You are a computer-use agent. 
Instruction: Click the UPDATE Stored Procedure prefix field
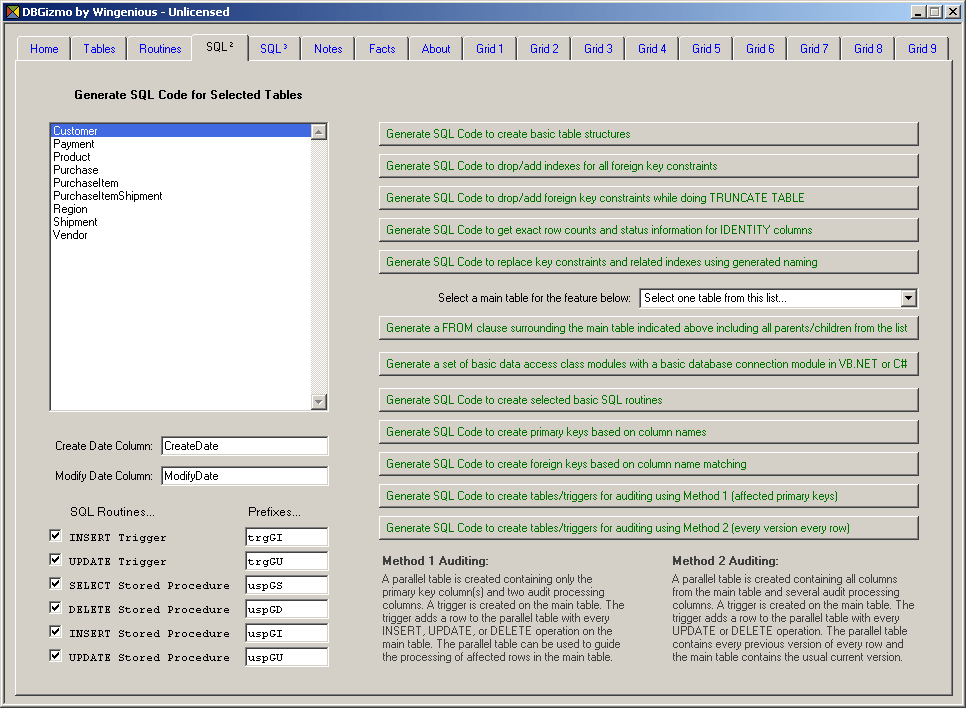(286, 658)
